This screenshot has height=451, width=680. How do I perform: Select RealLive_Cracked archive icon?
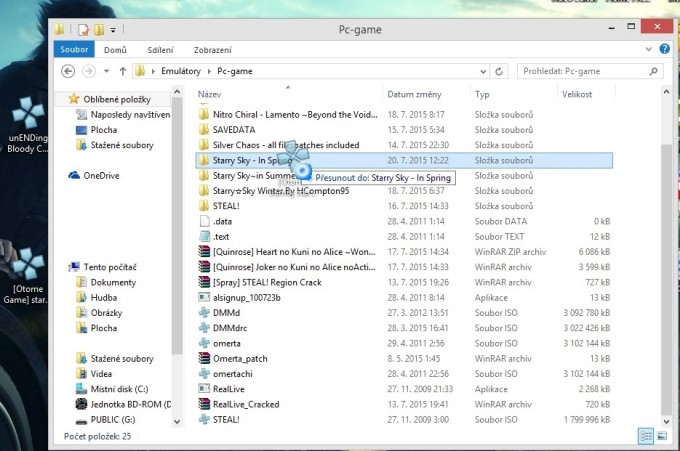204,404
